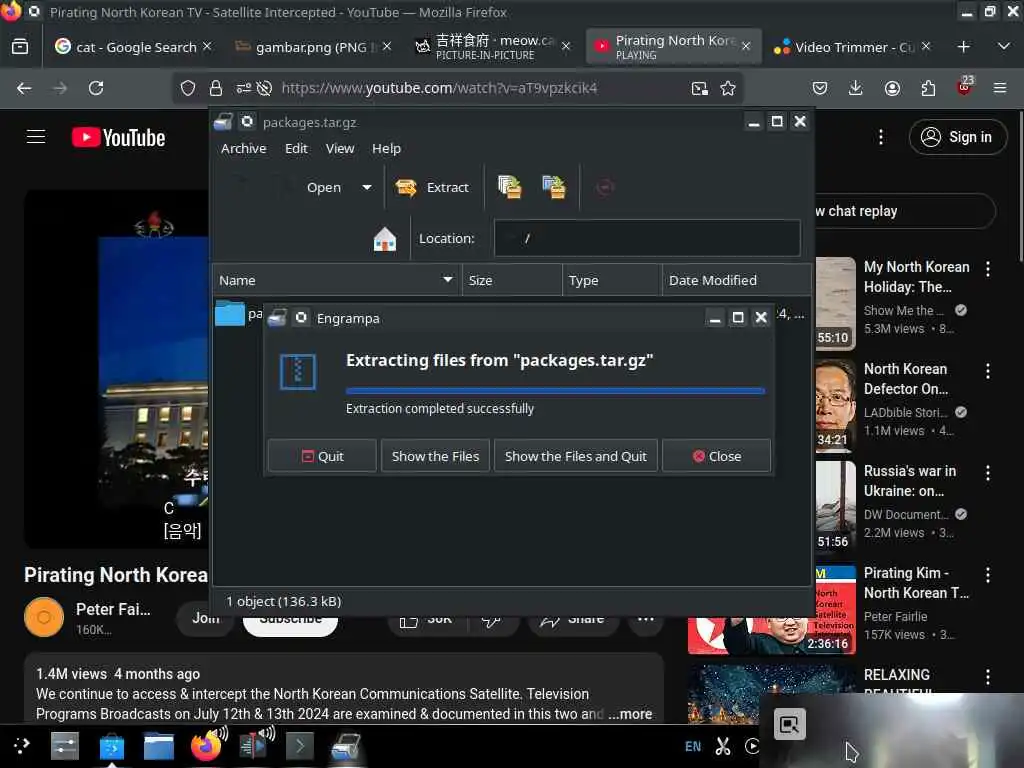
Task: Click the EN keyboard layout indicator
Action: 693,746
